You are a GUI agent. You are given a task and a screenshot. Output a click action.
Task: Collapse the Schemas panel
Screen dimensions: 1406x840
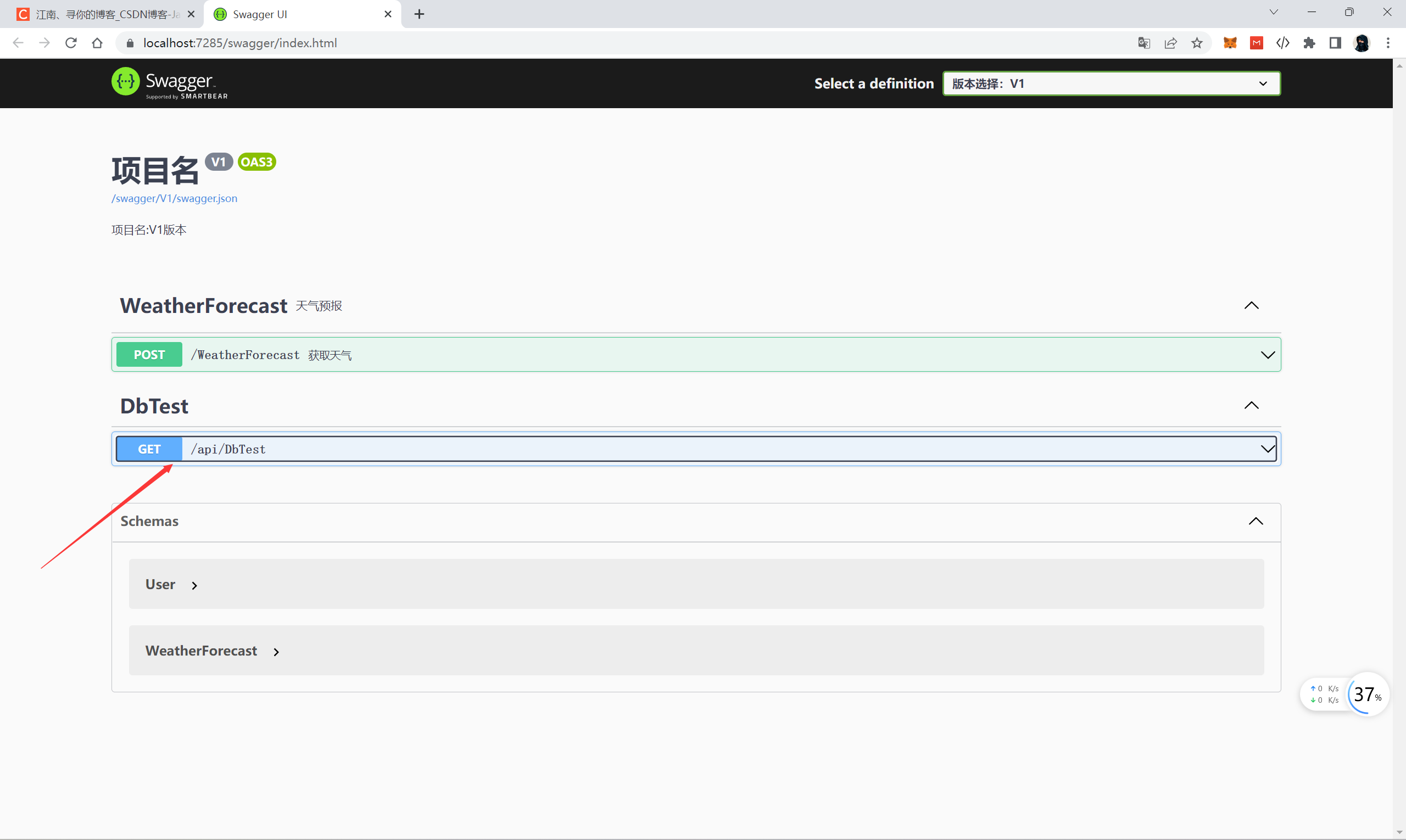click(1256, 521)
